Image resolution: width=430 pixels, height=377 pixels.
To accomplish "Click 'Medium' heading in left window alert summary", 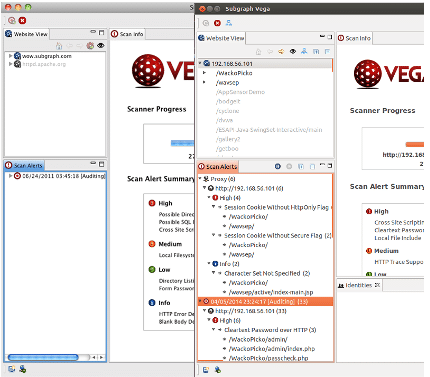I will point(170,244).
